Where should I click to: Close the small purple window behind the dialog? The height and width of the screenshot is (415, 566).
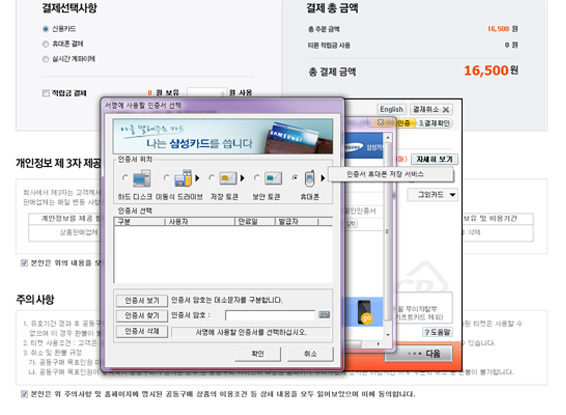[x=380, y=122]
